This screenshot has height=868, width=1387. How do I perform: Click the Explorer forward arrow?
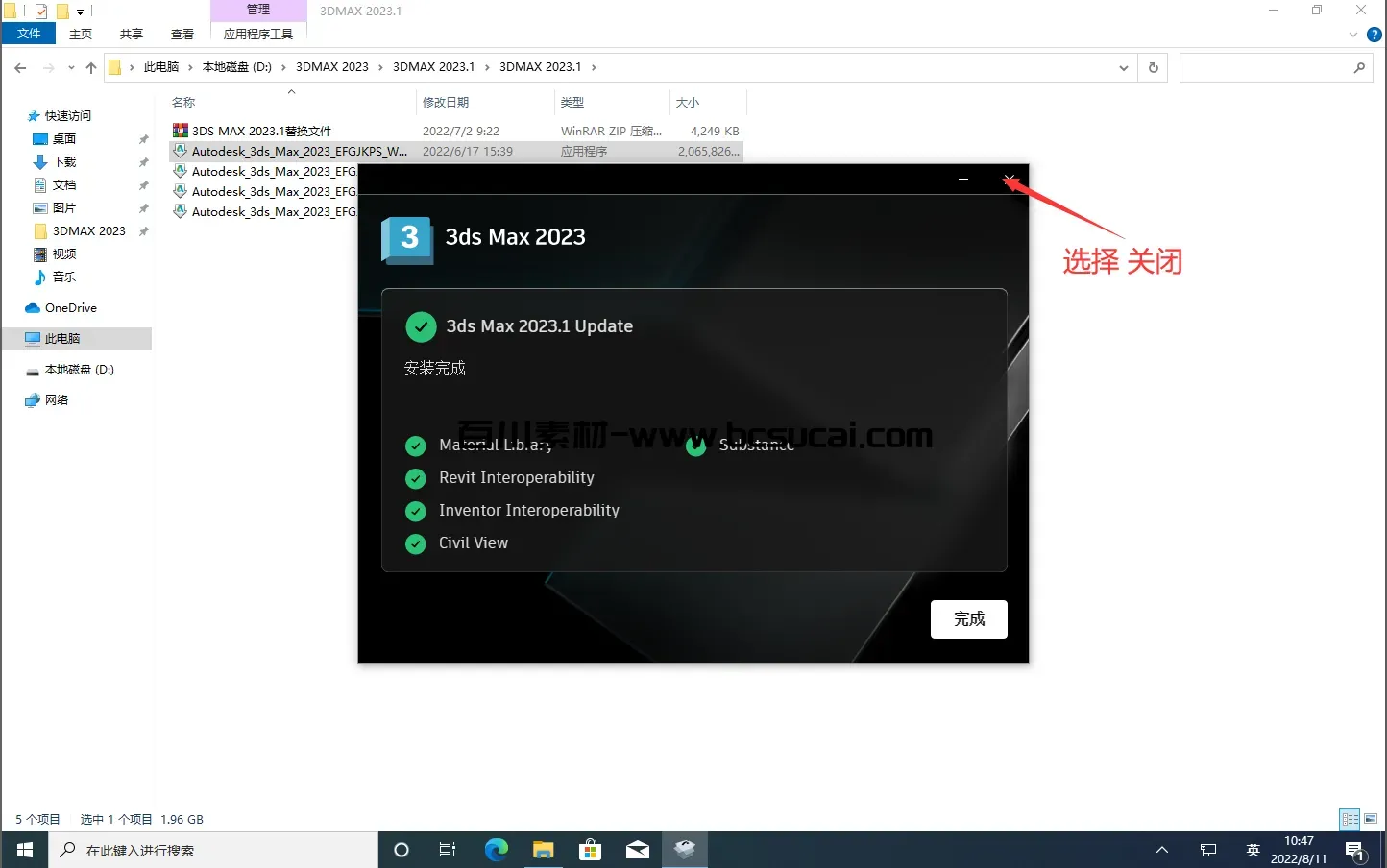(49, 67)
